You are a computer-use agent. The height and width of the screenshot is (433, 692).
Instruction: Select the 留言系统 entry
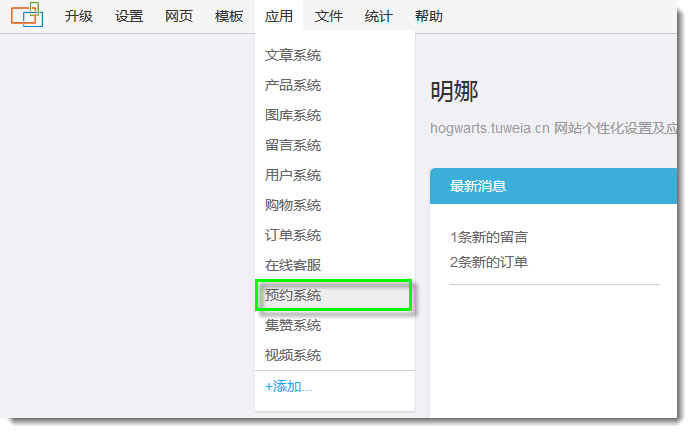click(293, 146)
